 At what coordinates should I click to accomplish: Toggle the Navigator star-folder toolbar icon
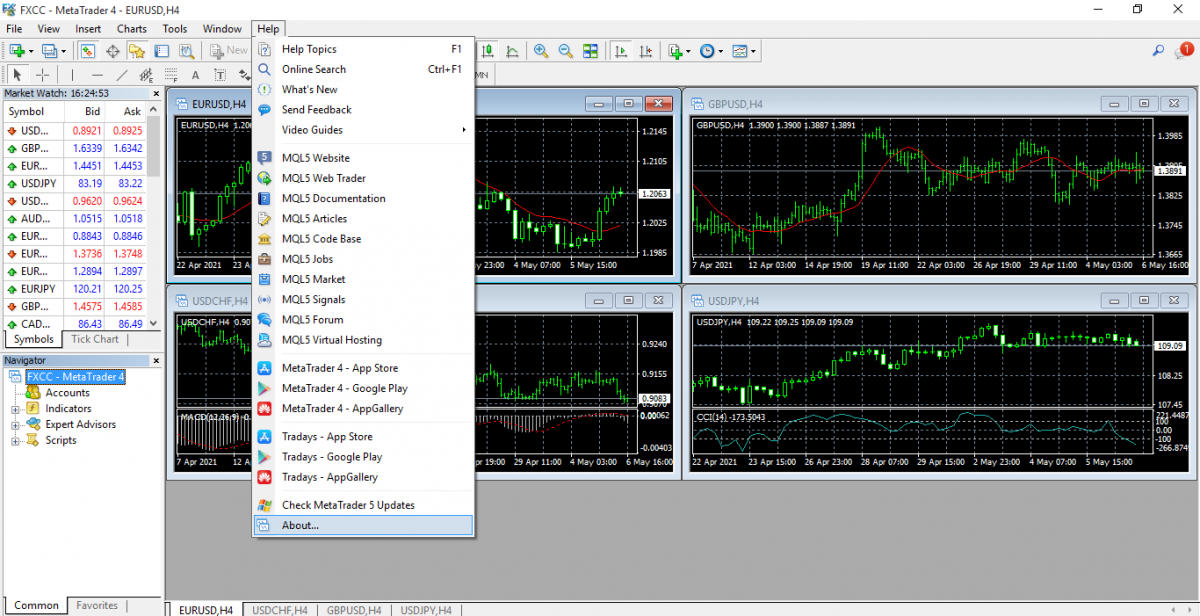tap(137, 50)
